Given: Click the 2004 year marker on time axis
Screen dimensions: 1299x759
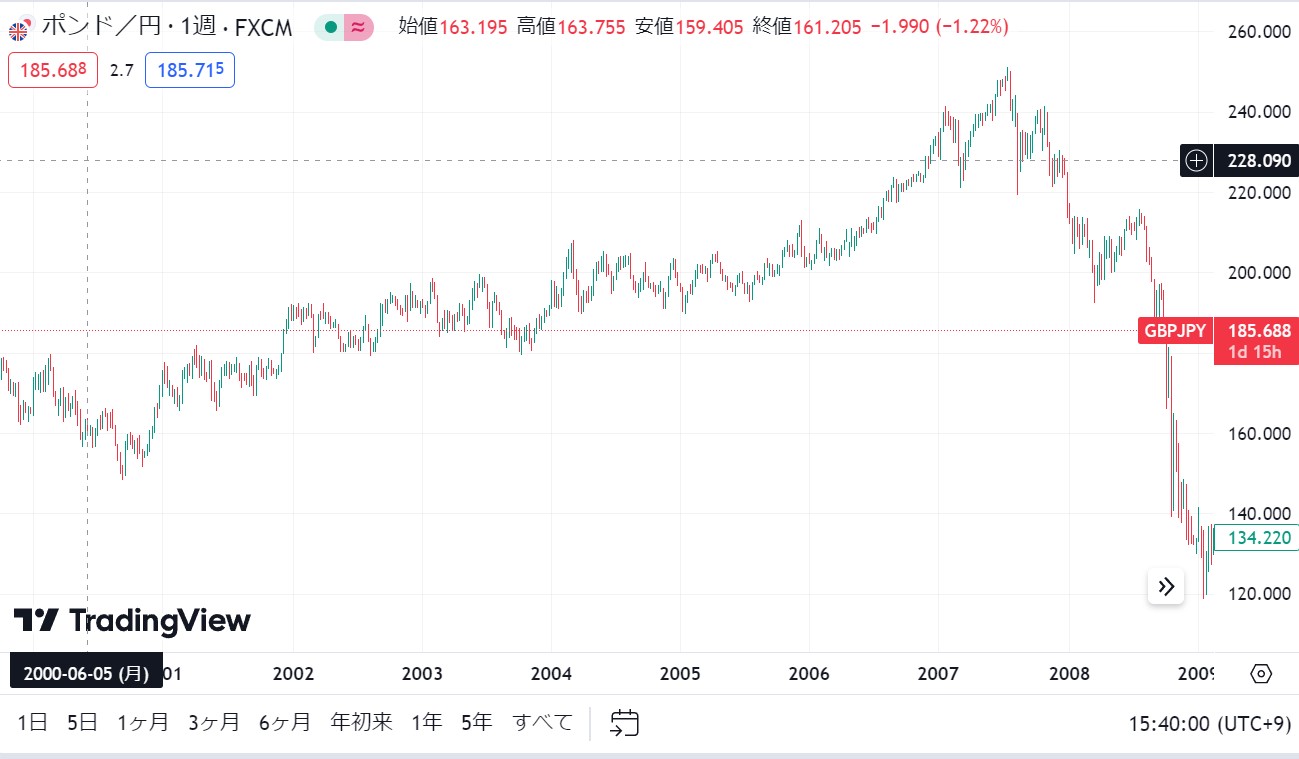Looking at the screenshot, I should pos(551,673).
